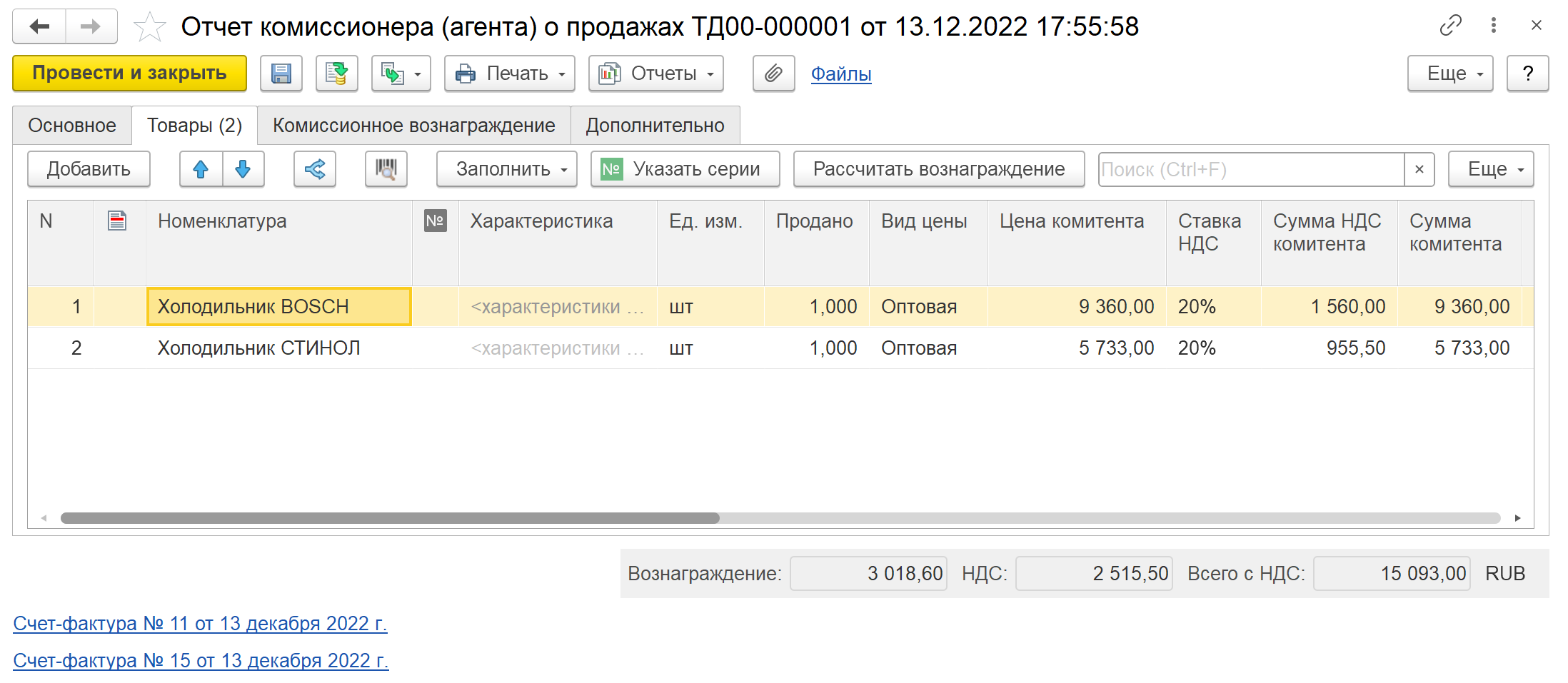Move row up with blue arrow
This screenshot has height=683, width=1568.
click(x=201, y=169)
